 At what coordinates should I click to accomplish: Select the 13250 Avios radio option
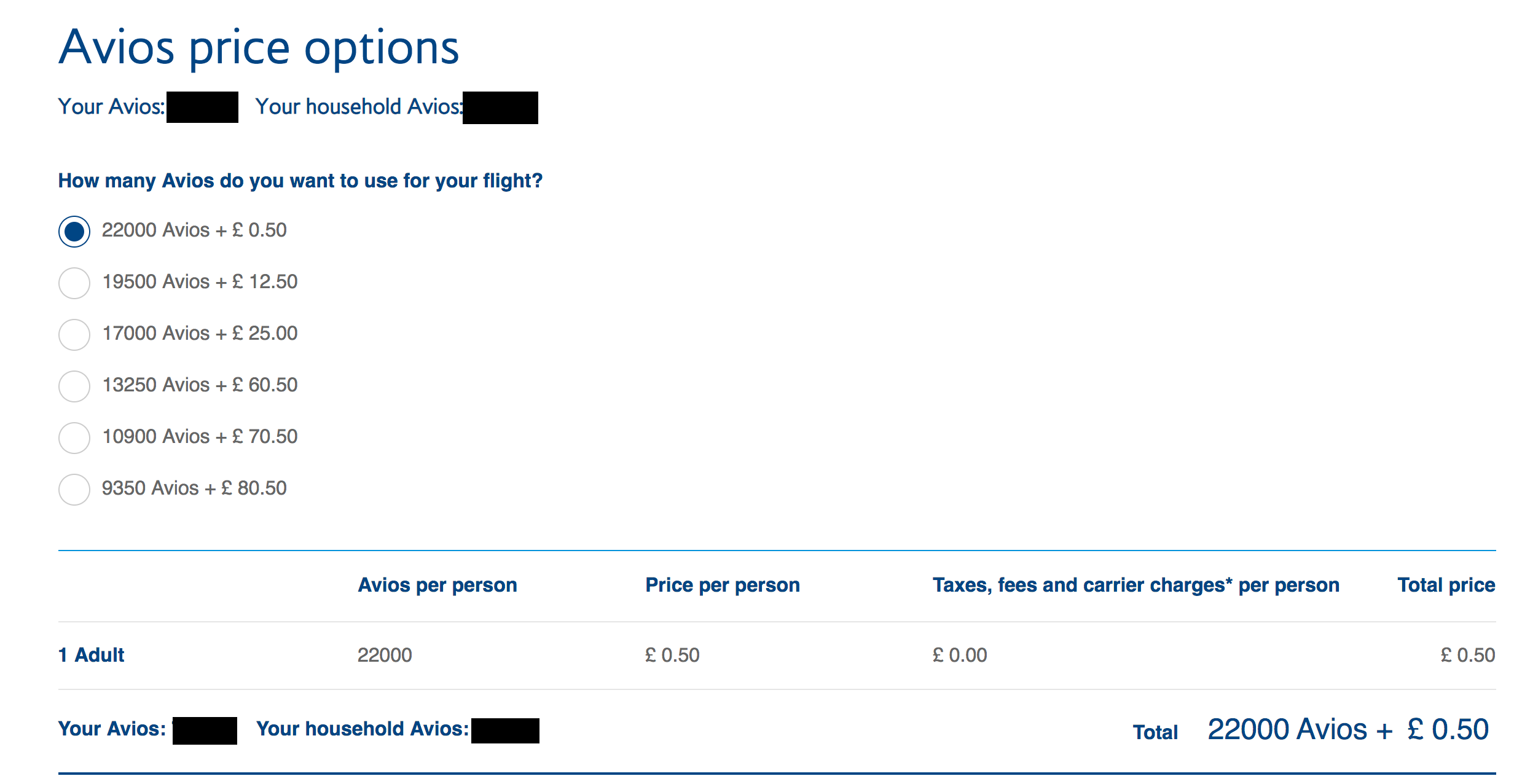74,386
